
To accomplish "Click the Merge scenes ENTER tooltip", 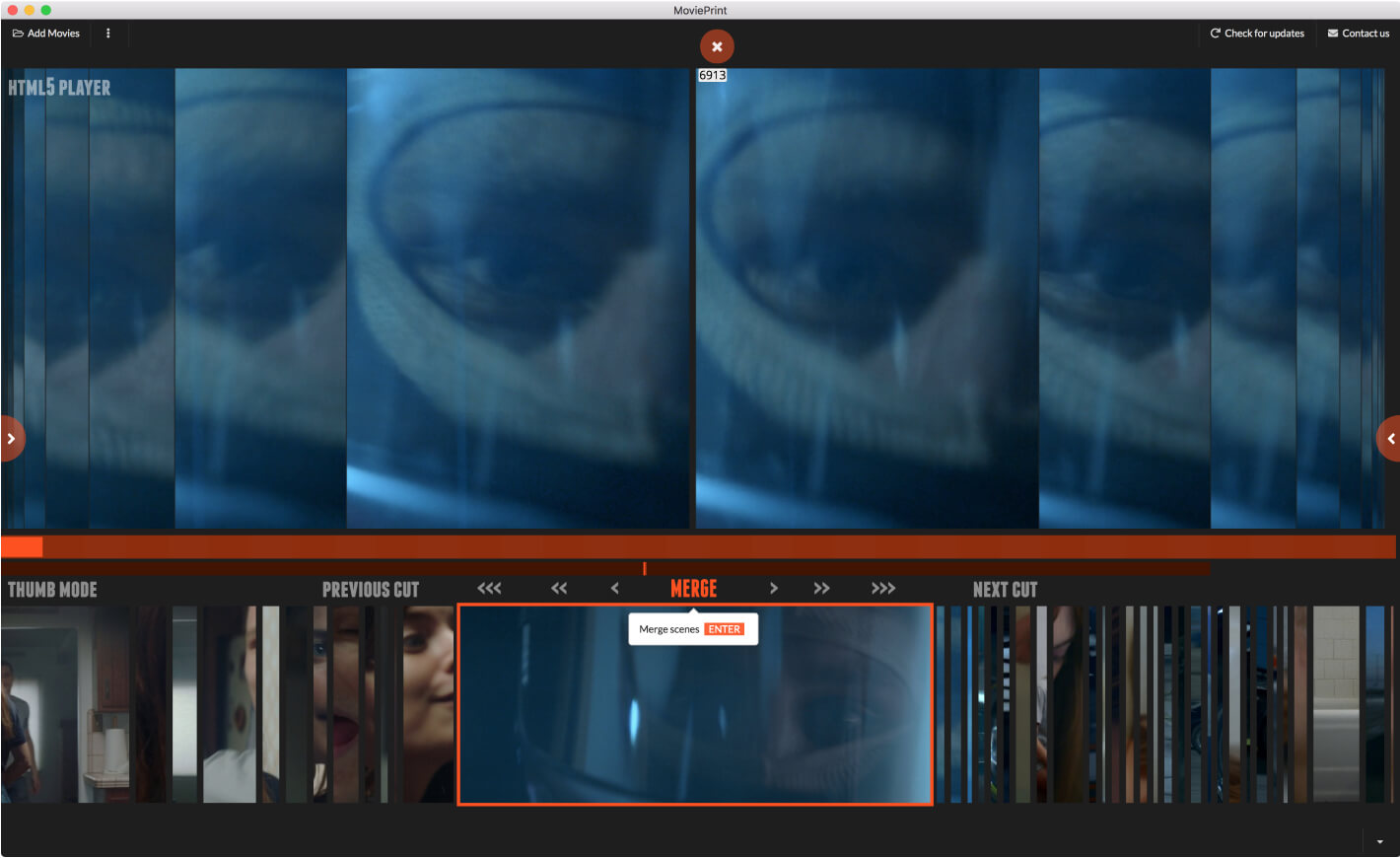I will coord(693,629).
